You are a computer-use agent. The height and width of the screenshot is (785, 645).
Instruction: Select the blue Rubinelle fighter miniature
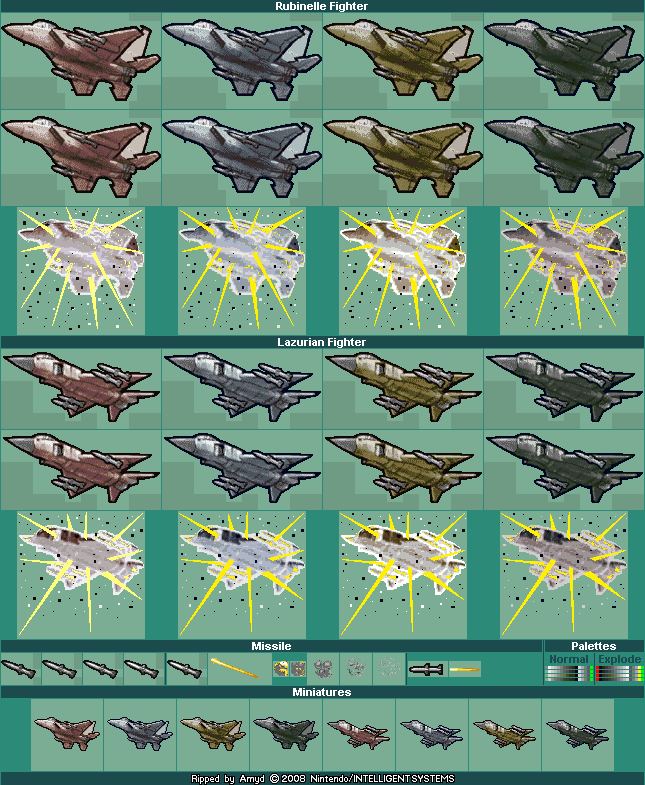click(x=140, y=733)
